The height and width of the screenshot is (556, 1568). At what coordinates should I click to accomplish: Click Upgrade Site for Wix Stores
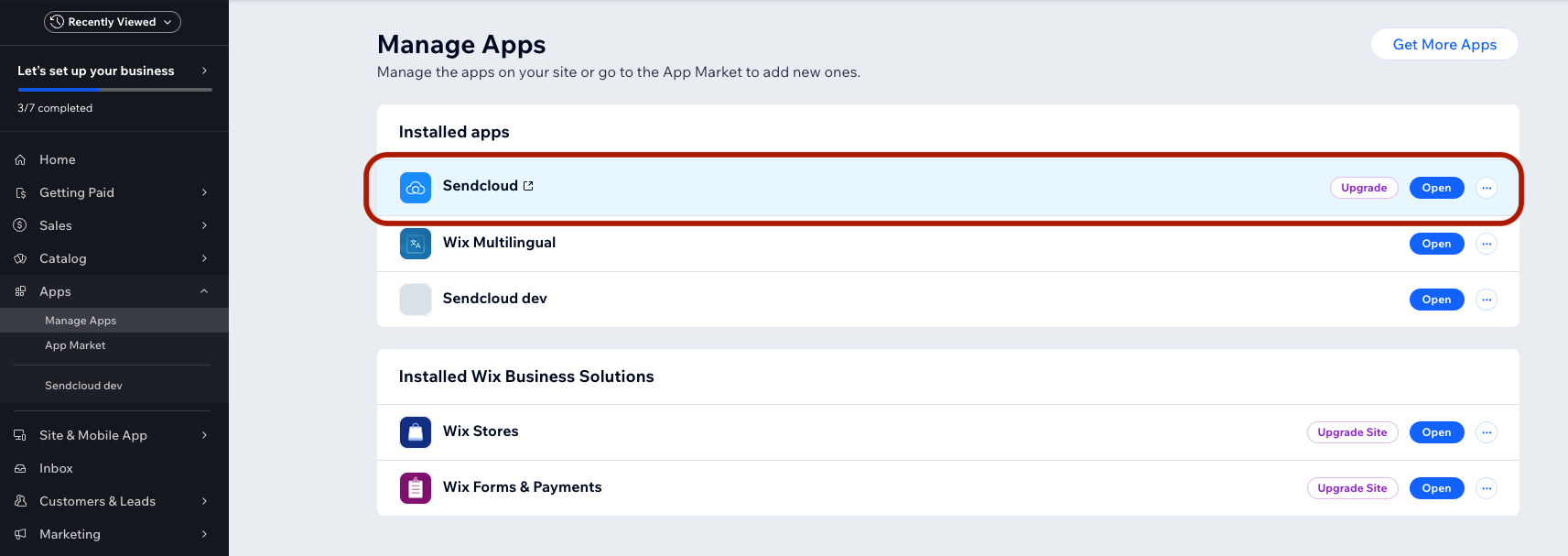(1352, 432)
